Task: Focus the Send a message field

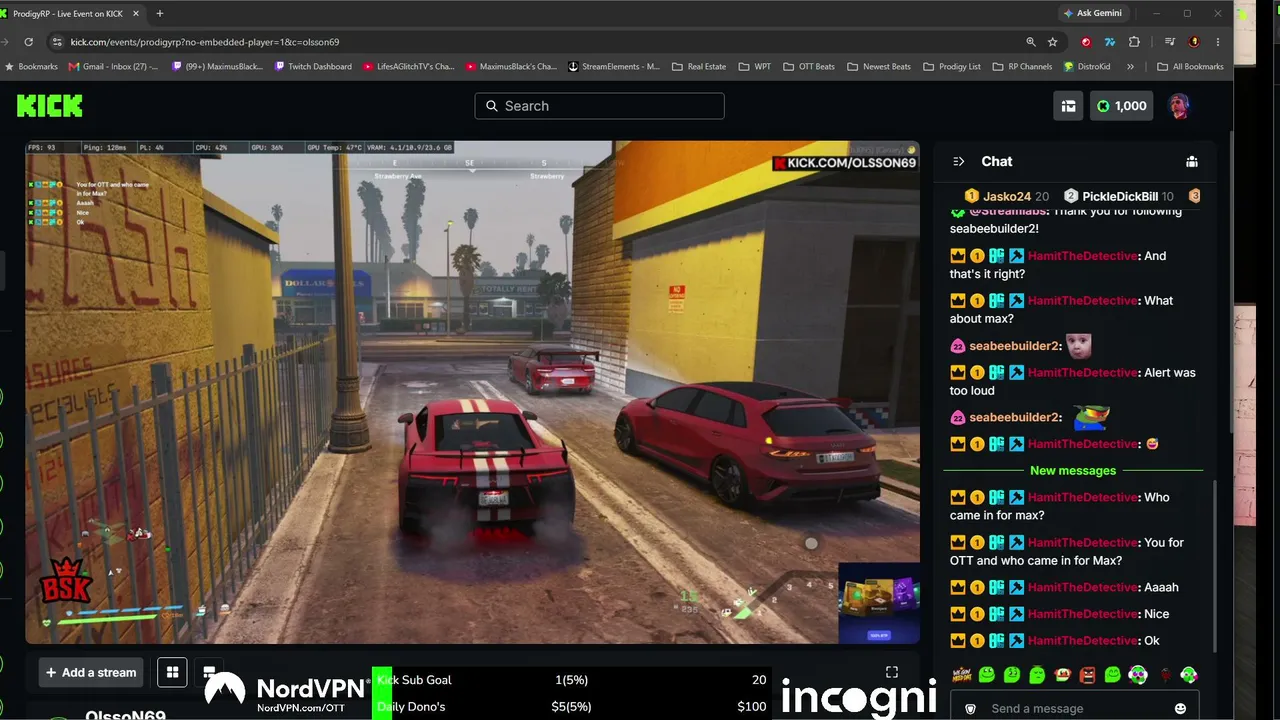Action: pyautogui.click(x=1075, y=708)
